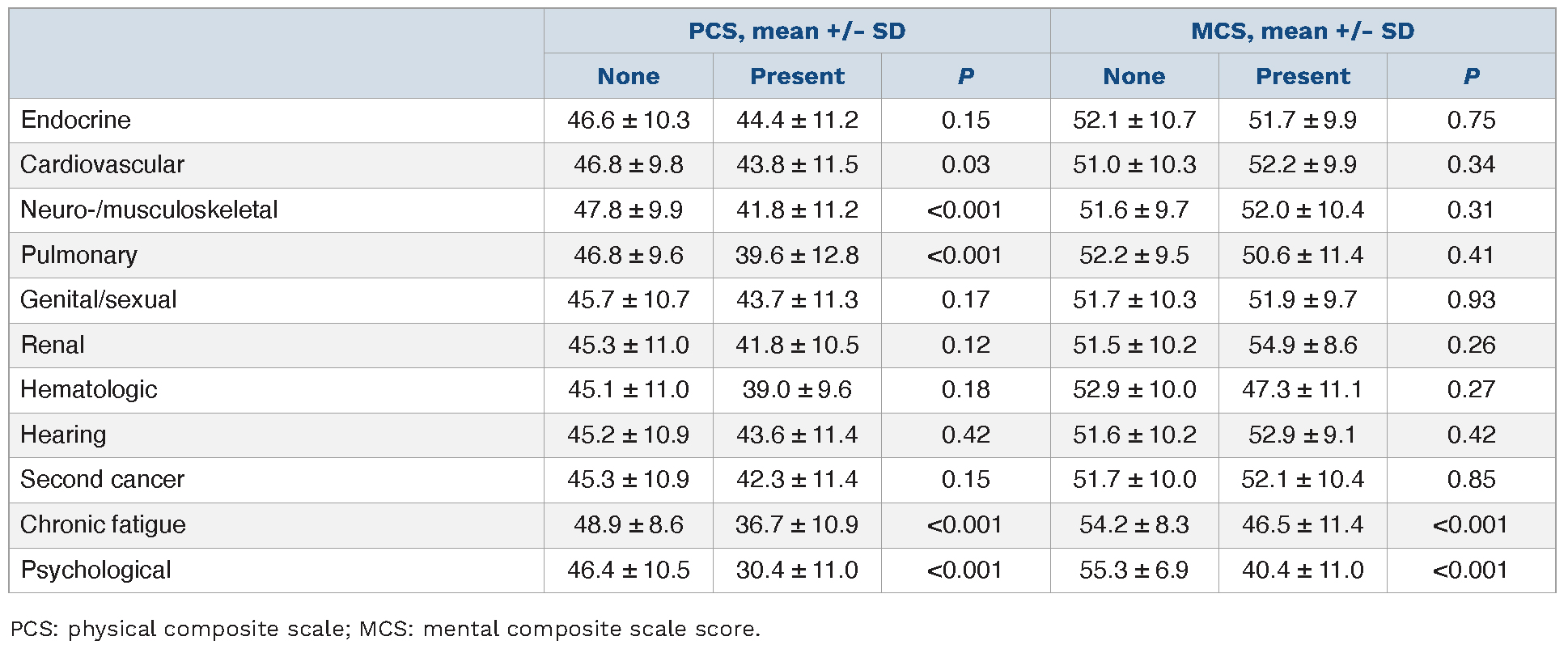The image size is (1568, 649).
Task: Select the Cardiovascular row label
Action: click(x=103, y=165)
